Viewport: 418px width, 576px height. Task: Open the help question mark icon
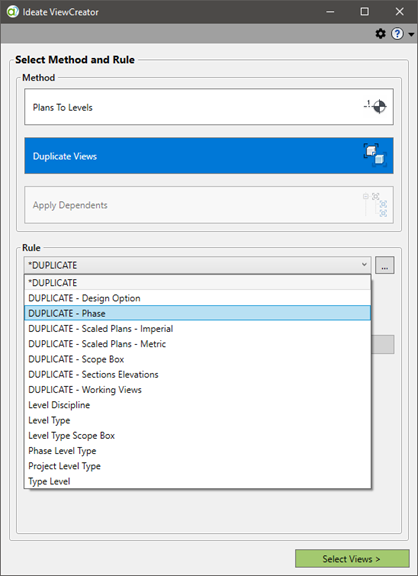[x=397, y=34]
